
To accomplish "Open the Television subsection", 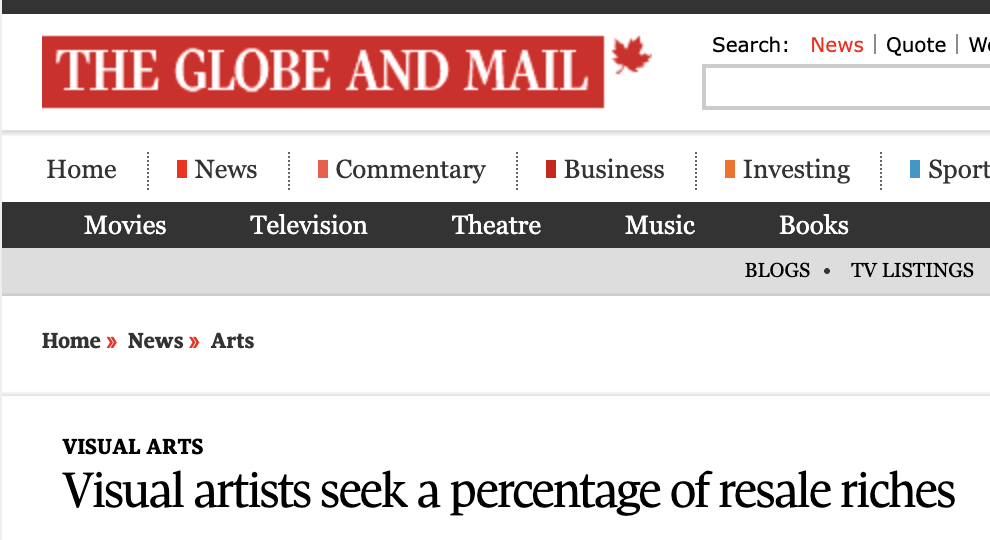I will click(x=309, y=225).
